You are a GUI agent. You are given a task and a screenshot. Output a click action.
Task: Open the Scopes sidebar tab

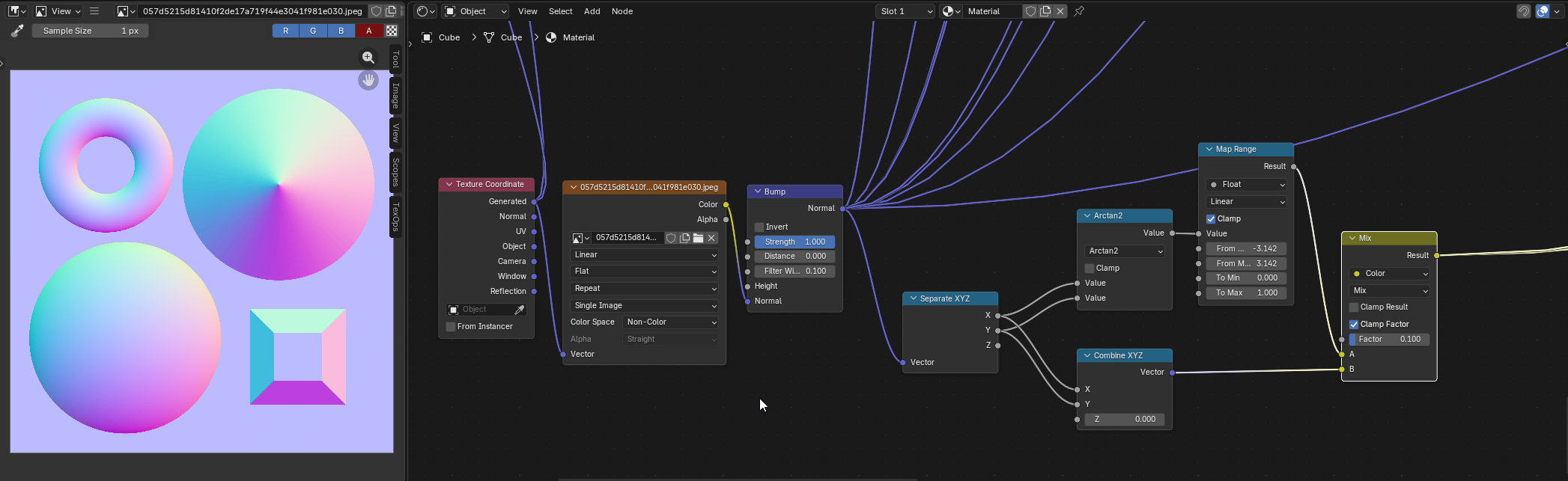coord(395,173)
